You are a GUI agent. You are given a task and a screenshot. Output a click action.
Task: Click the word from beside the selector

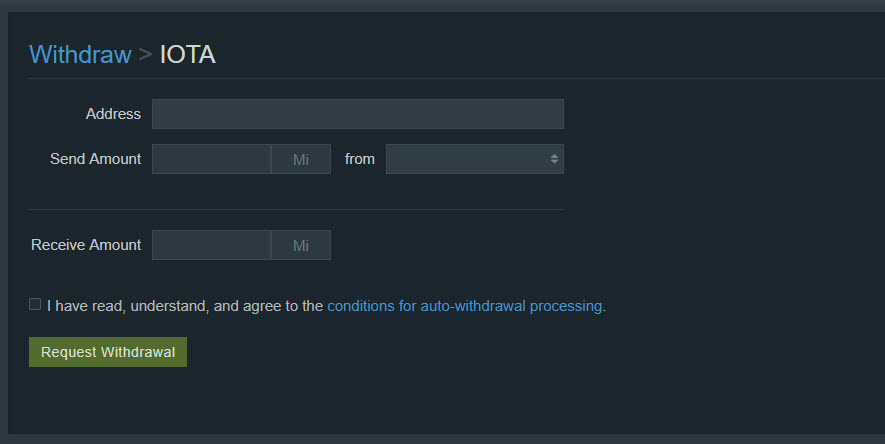tap(360, 159)
